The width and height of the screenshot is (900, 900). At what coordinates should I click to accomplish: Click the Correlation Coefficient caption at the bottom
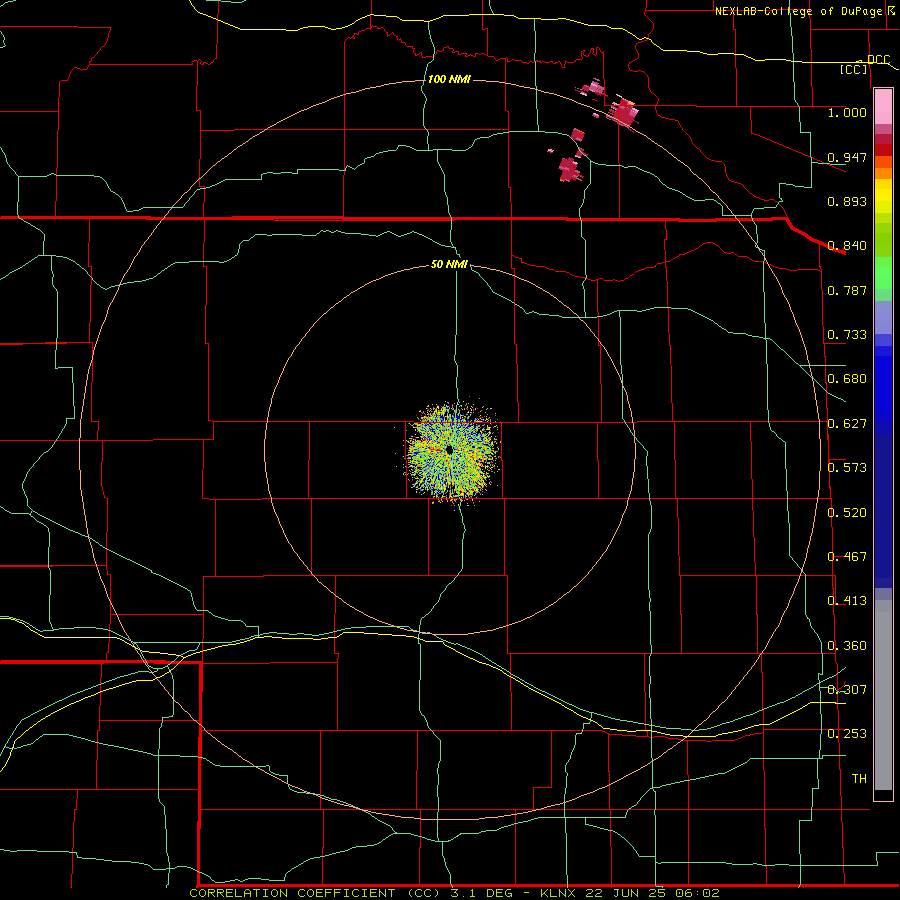[x=454, y=893]
